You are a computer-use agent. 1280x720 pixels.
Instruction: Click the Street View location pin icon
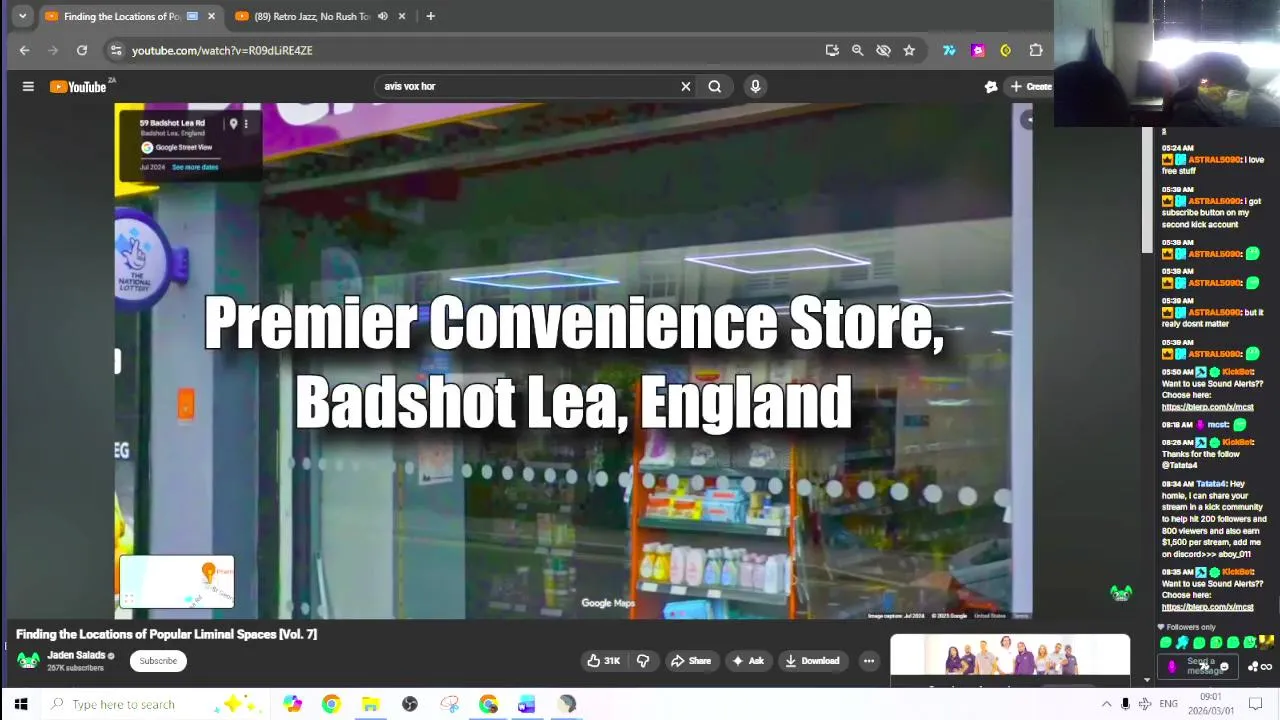233,124
